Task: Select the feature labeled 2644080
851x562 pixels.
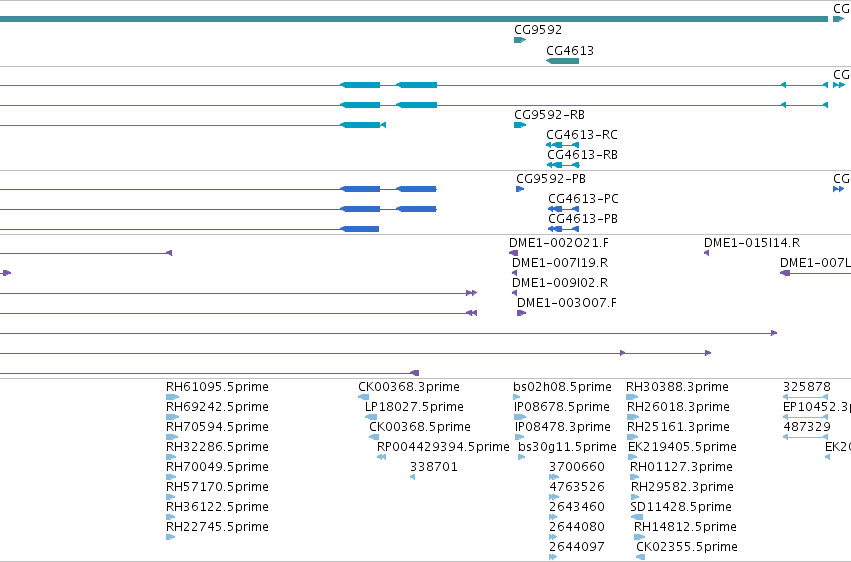Action: point(577,528)
